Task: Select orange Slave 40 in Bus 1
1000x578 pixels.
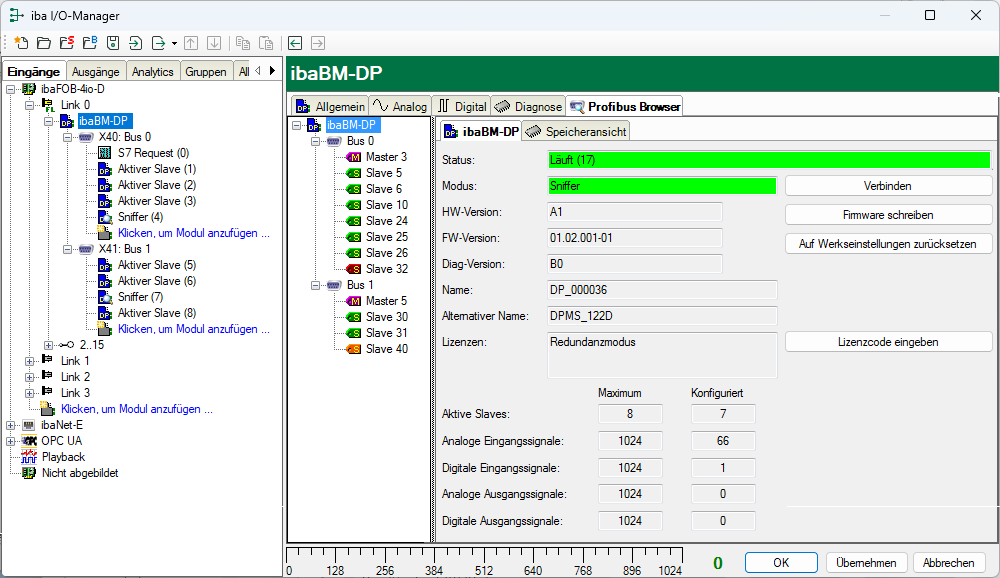Action: (353, 349)
